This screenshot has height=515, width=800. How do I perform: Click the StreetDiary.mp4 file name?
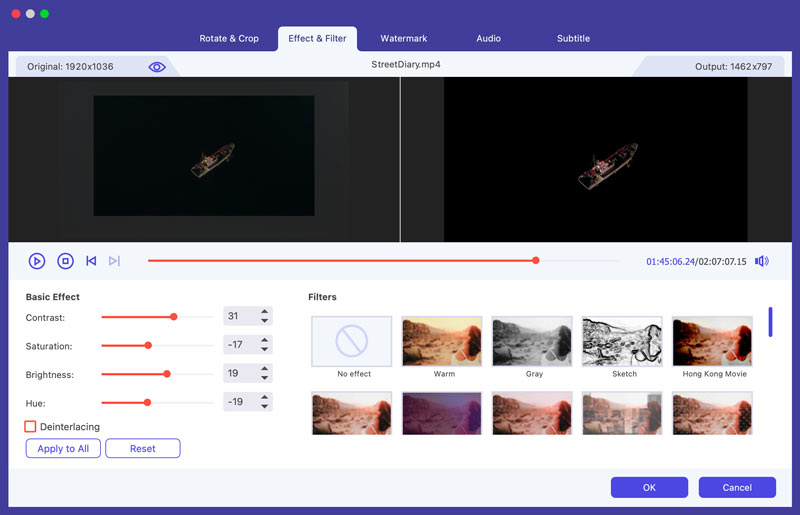[406, 64]
